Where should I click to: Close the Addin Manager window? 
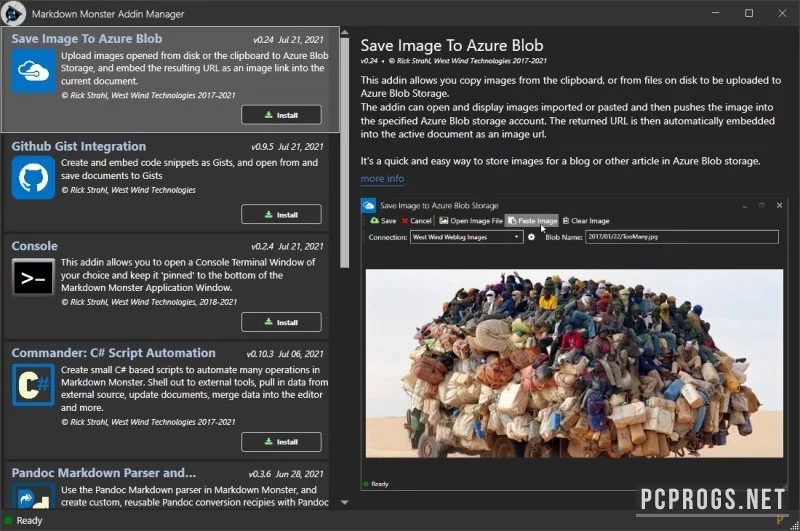782,13
